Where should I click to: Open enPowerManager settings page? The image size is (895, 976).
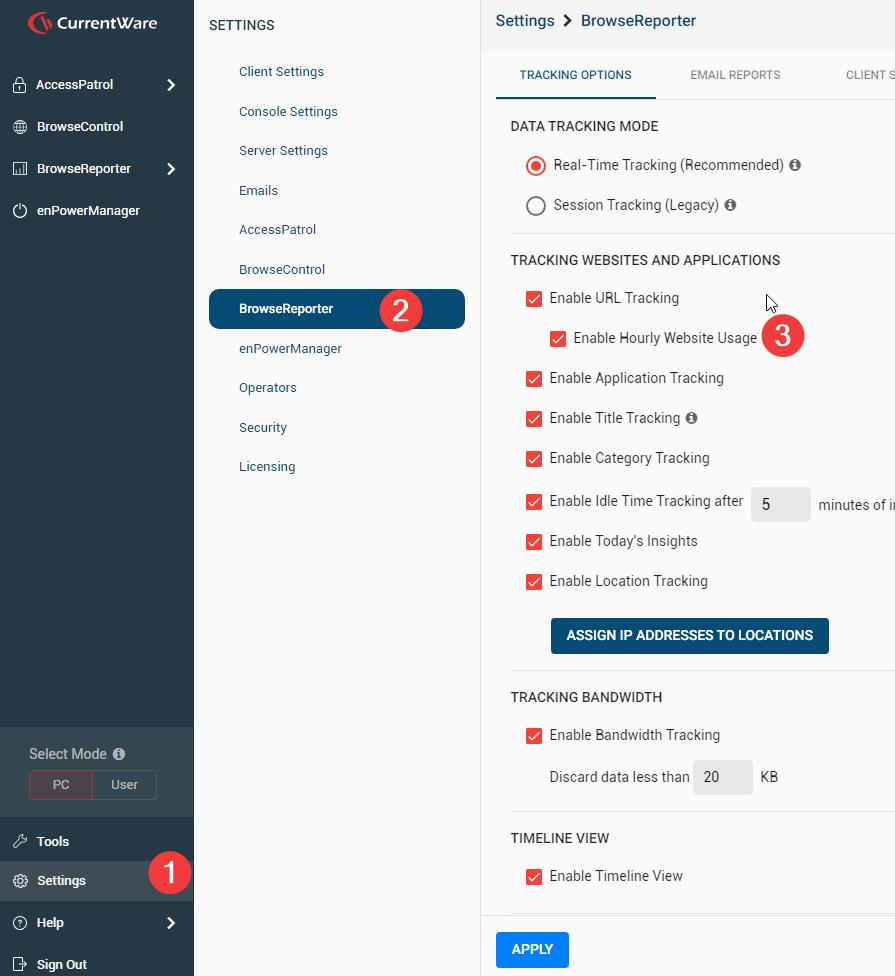(290, 349)
